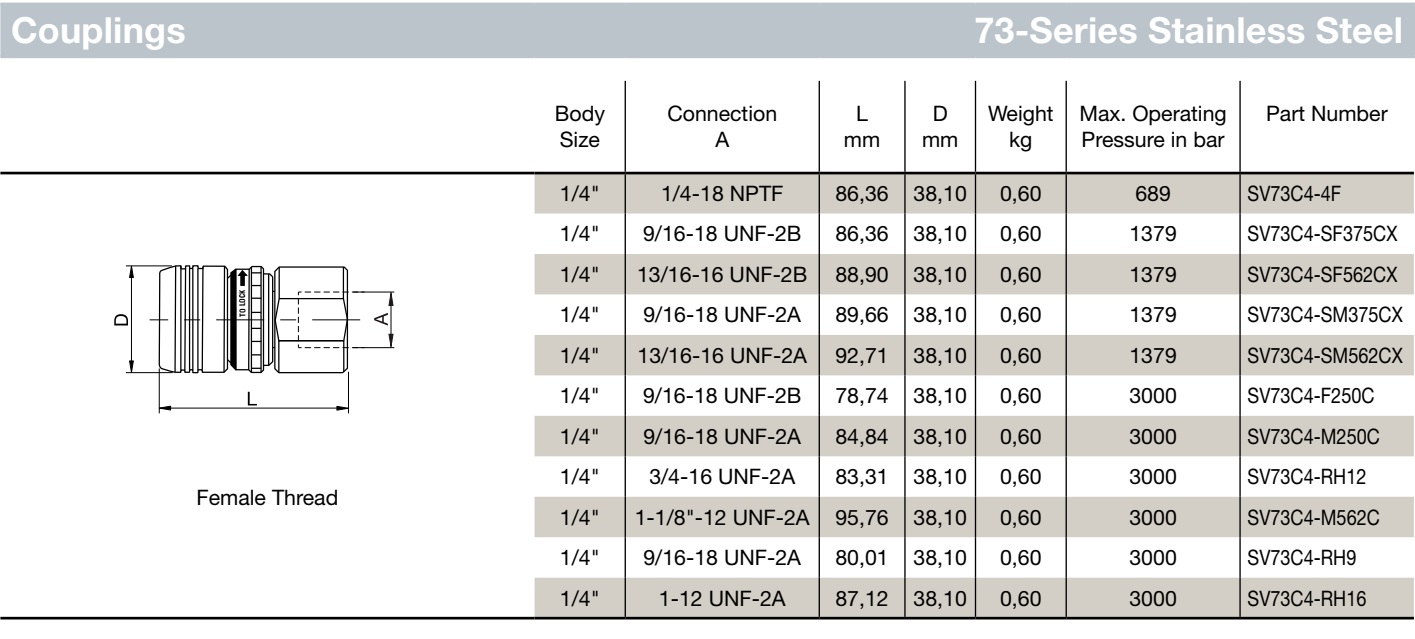Select the Connection A column header
The width and height of the screenshot is (1415, 639).
pos(722,127)
